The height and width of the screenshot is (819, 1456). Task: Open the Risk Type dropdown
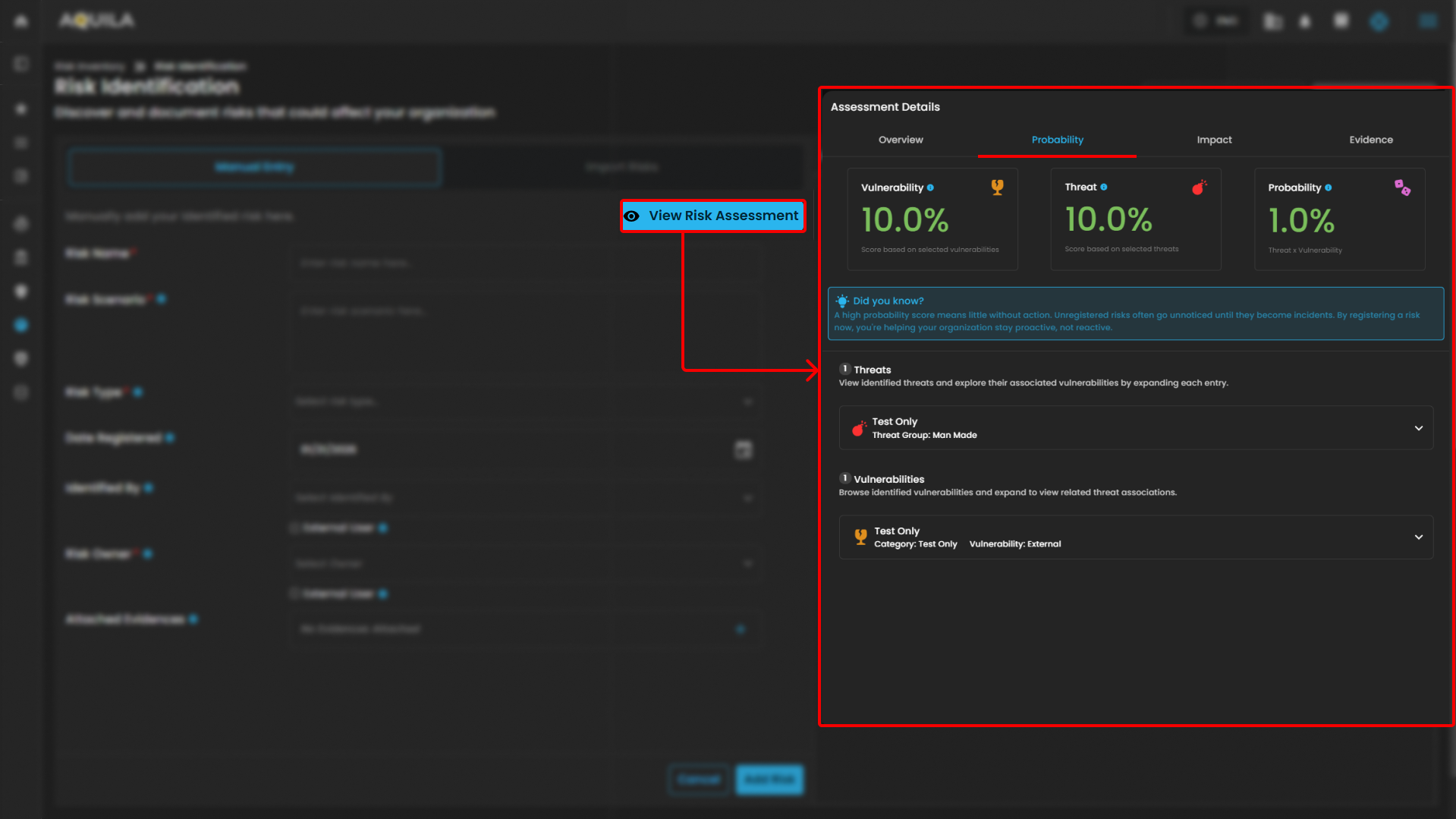pyautogui.click(x=524, y=401)
